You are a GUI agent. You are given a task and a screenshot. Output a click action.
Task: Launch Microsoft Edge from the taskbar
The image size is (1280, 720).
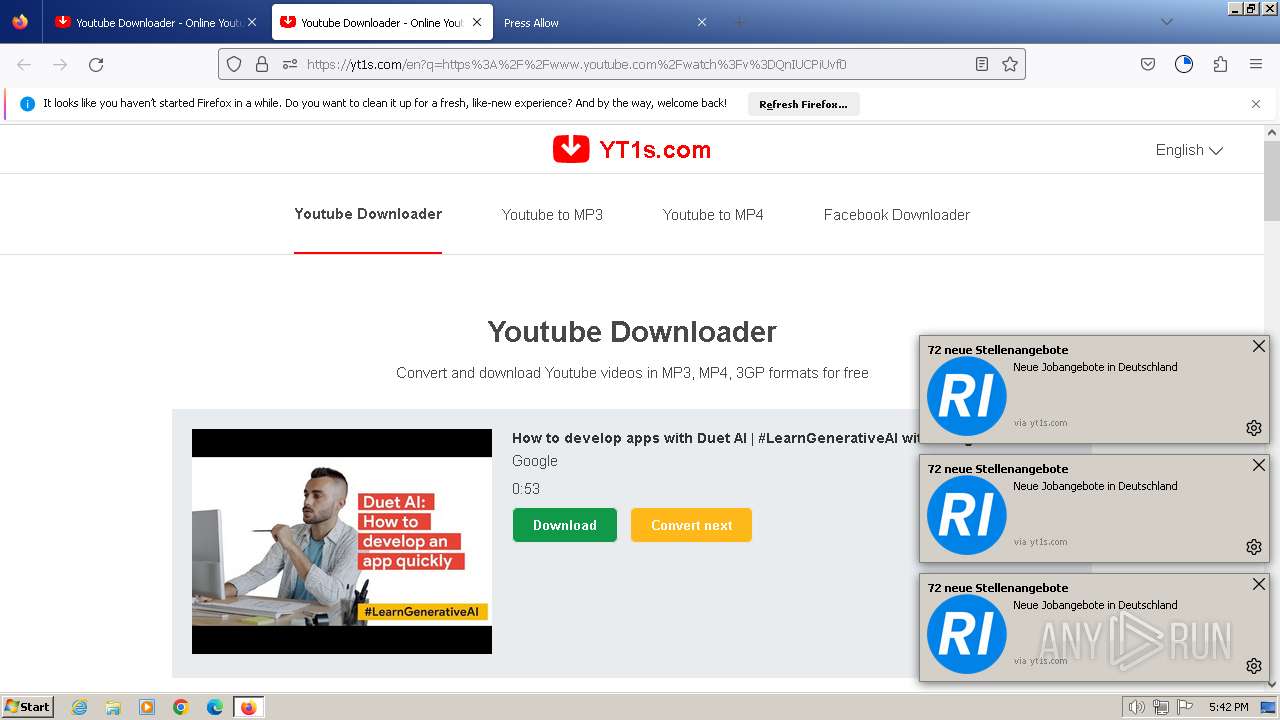click(215, 707)
